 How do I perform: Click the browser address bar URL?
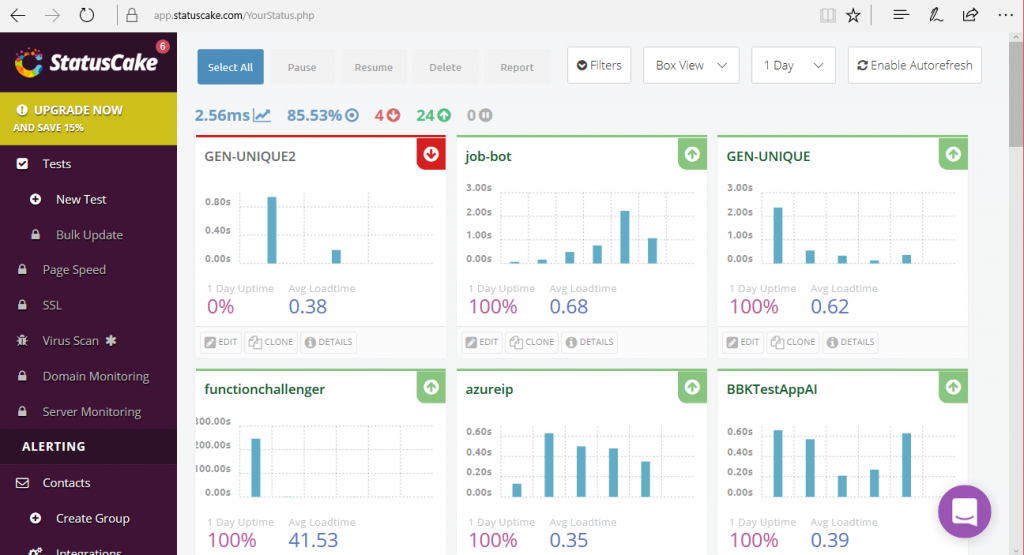(x=234, y=15)
